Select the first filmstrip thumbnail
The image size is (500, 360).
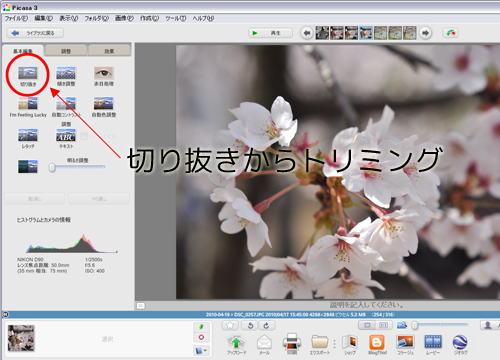322,33
